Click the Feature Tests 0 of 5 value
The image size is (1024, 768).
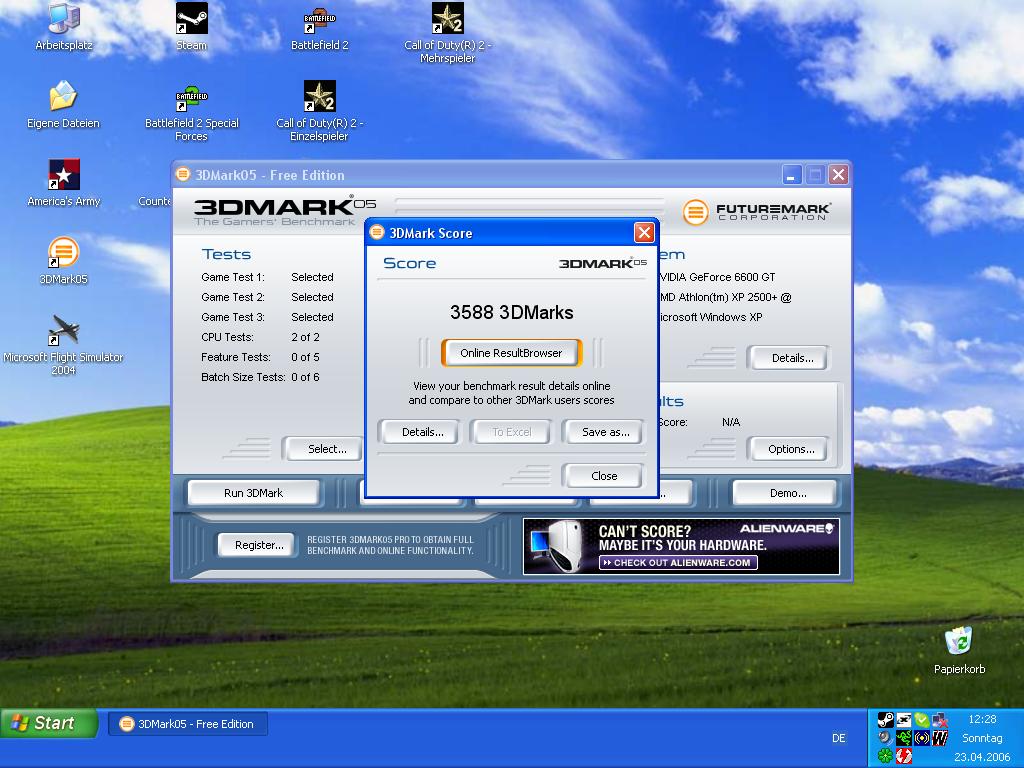click(305, 357)
